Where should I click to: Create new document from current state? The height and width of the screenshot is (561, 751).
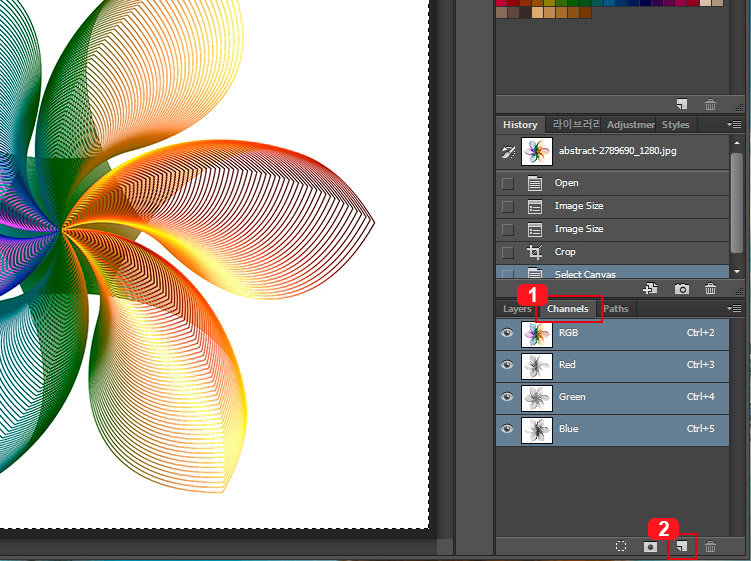click(x=650, y=288)
